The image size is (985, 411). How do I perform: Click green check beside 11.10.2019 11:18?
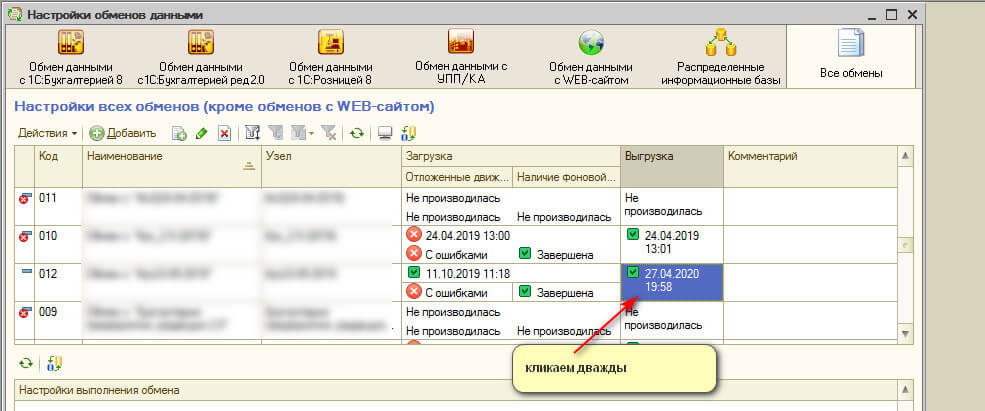[x=413, y=272]
